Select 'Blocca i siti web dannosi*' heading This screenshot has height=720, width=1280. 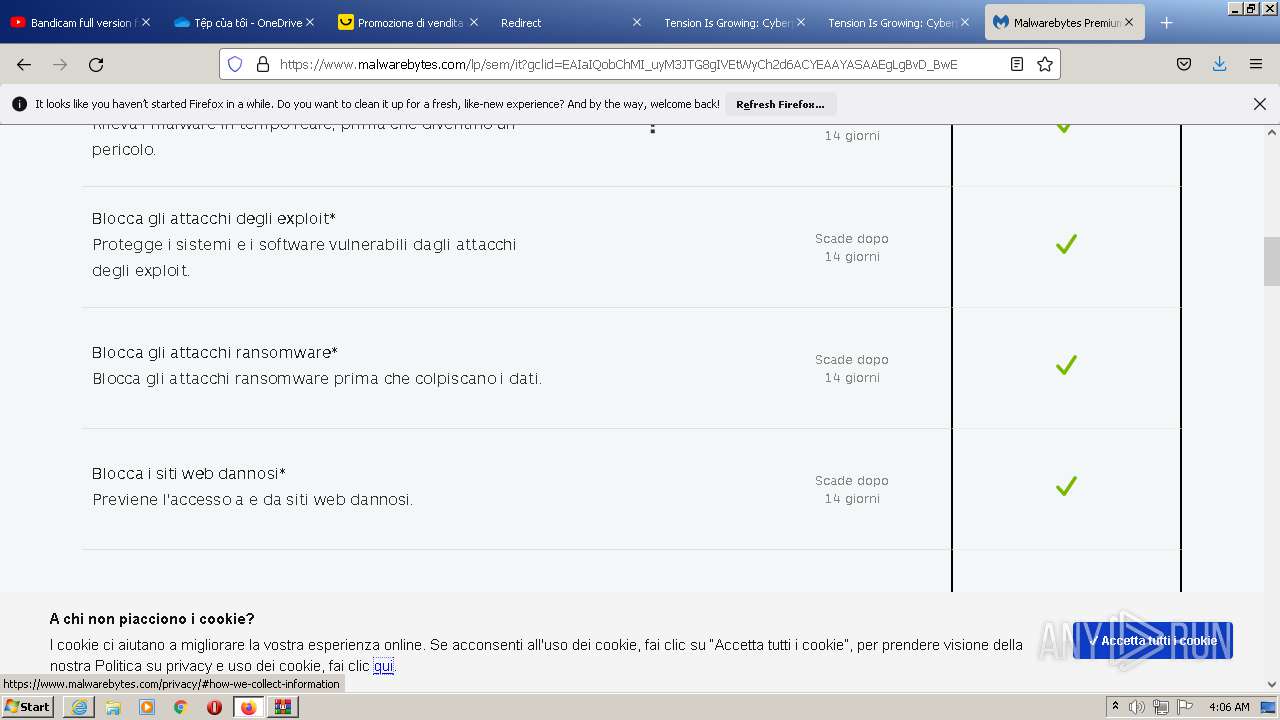(x=189, y=473)
